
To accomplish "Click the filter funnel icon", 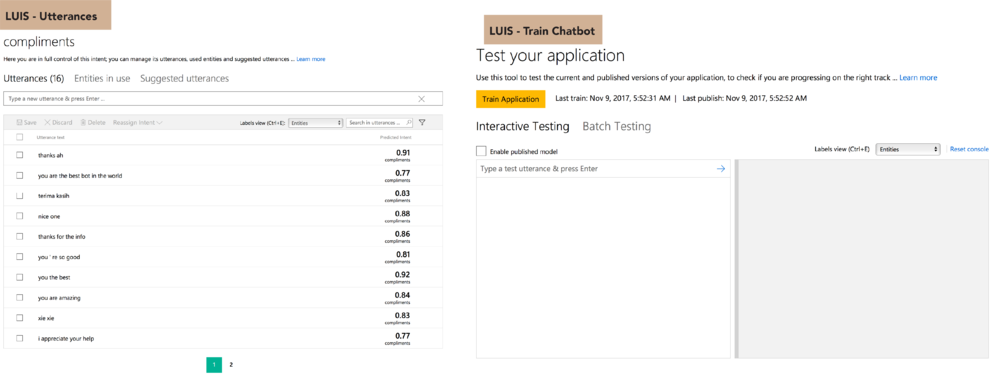I will click(422, 122).
